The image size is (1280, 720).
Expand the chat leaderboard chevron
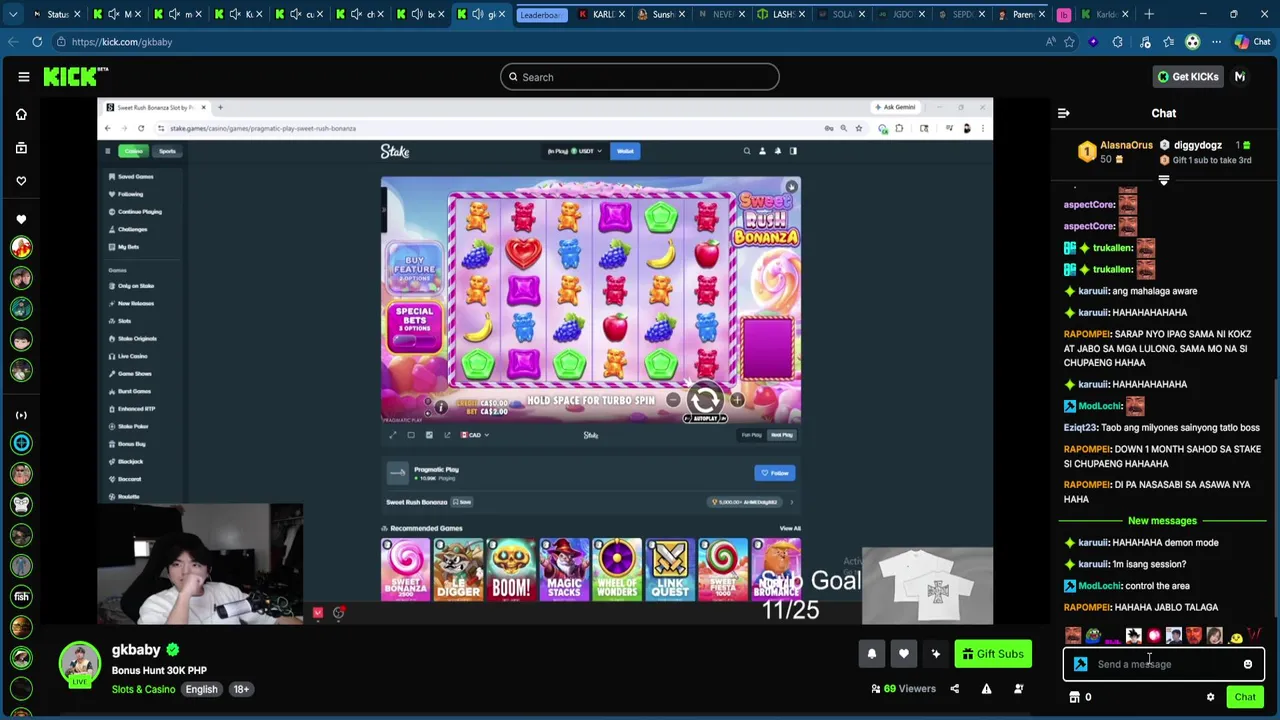click(1164, 181)
